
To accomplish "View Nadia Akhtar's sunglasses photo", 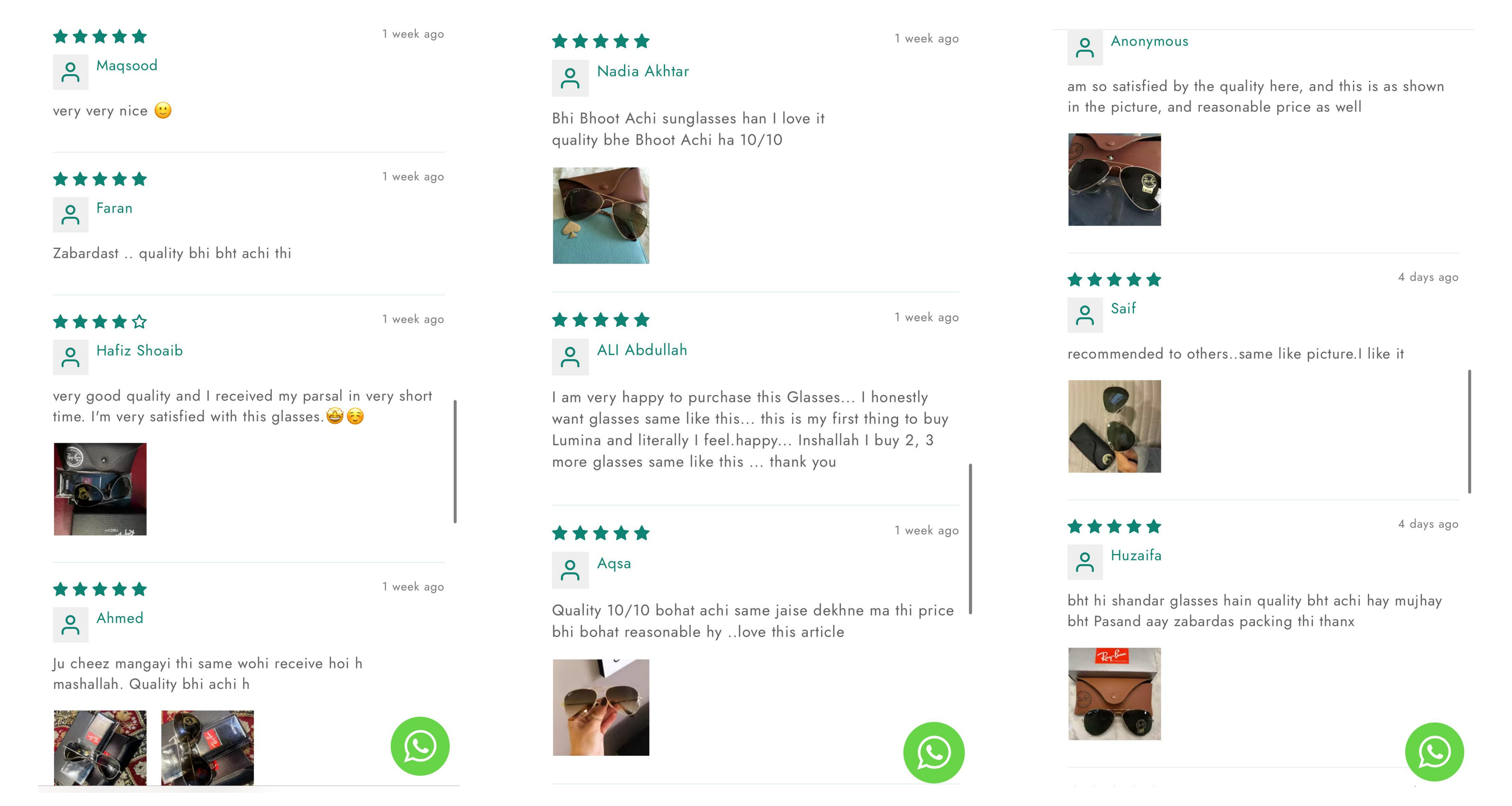I will point(601,215).
